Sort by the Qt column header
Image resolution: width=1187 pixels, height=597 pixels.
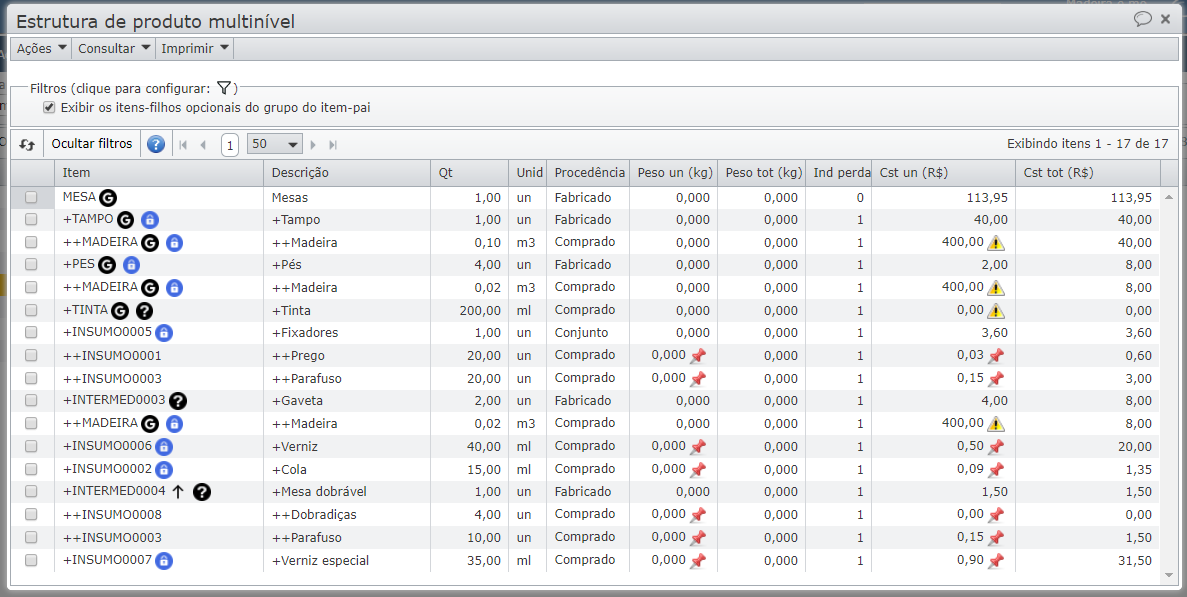pos(469,173)
